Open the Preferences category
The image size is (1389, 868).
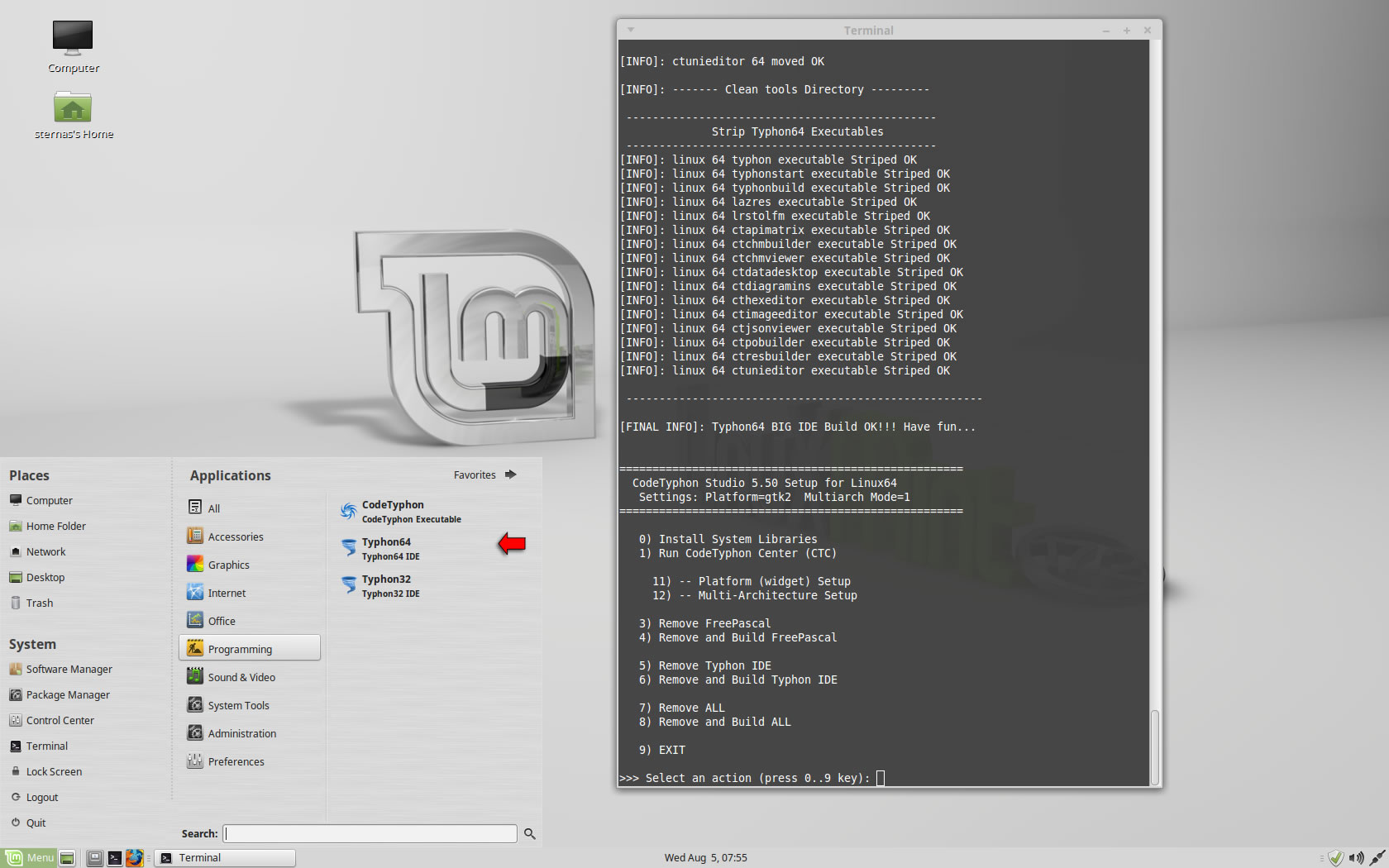point(249,761)
